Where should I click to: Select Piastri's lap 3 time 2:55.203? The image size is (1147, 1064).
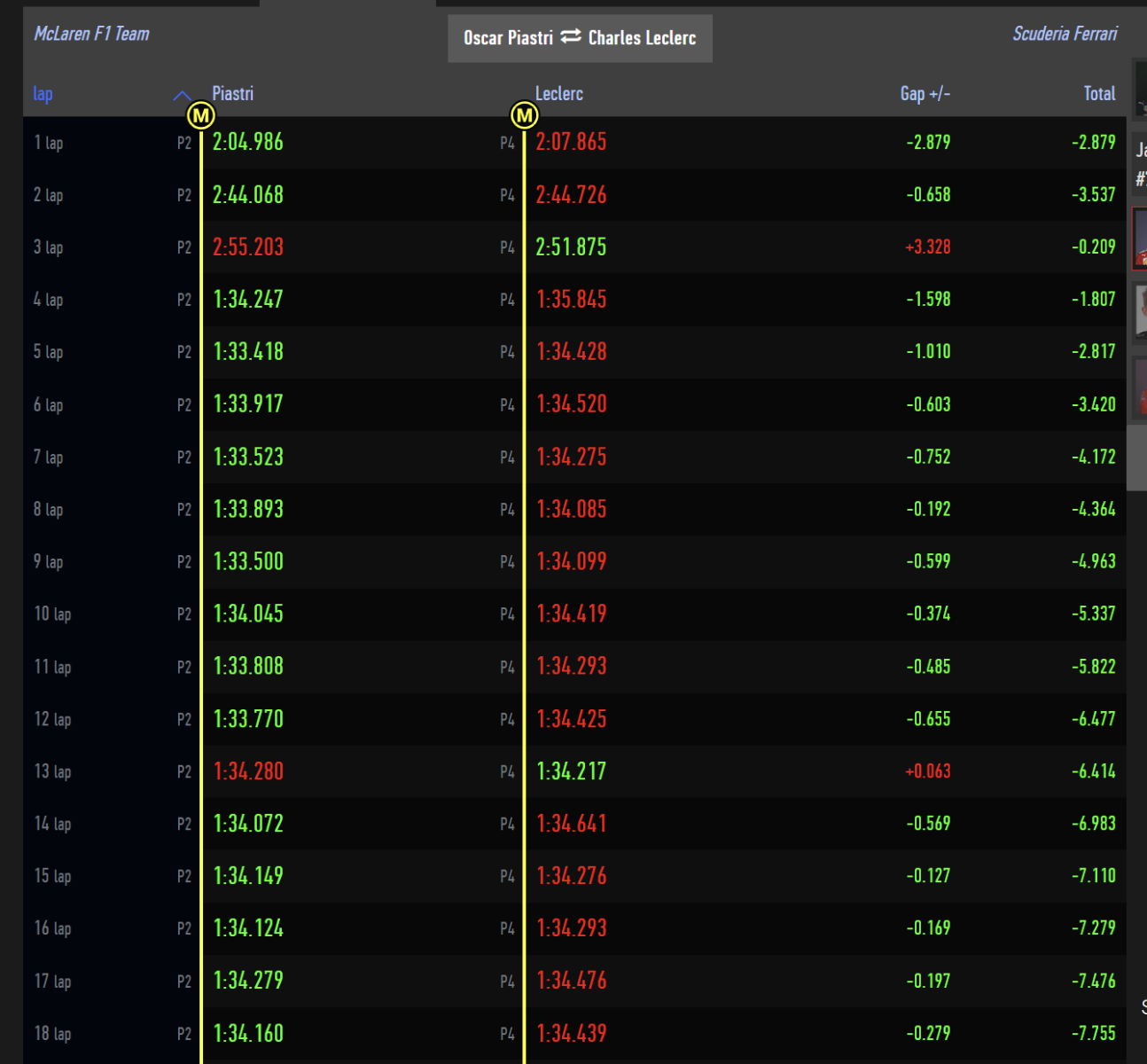pyautogui.click(x=248, y=247)
